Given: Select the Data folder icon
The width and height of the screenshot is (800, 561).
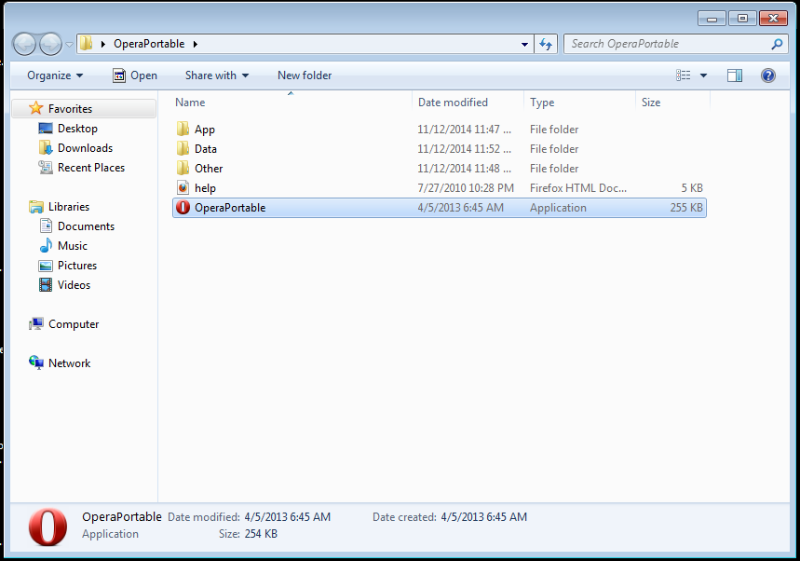Looking at the screenshot, I should [183, 148].
